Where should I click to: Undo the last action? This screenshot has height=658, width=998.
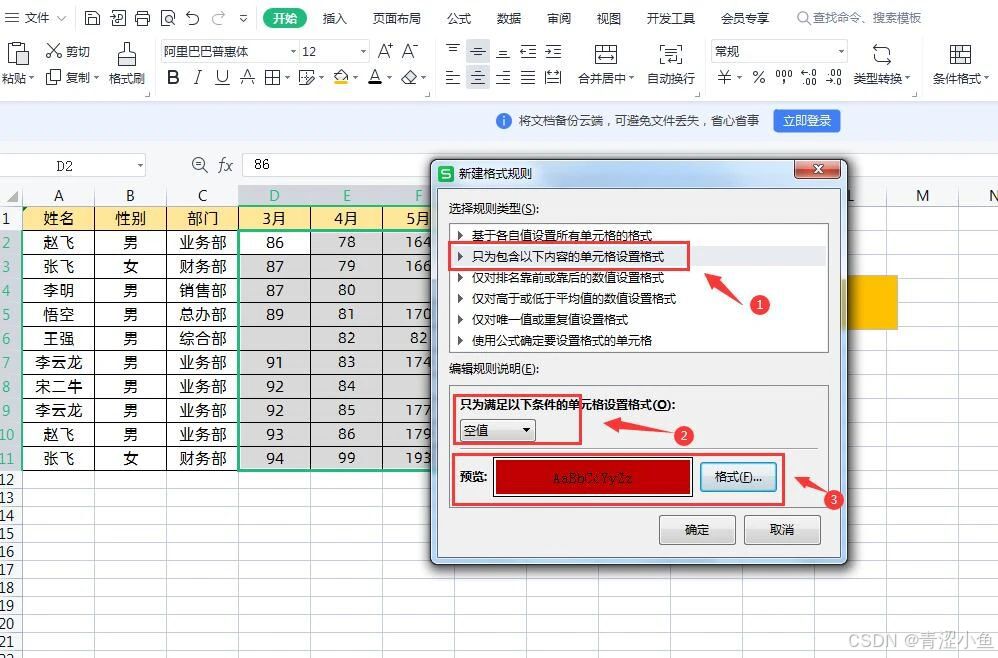coord(193,18)
